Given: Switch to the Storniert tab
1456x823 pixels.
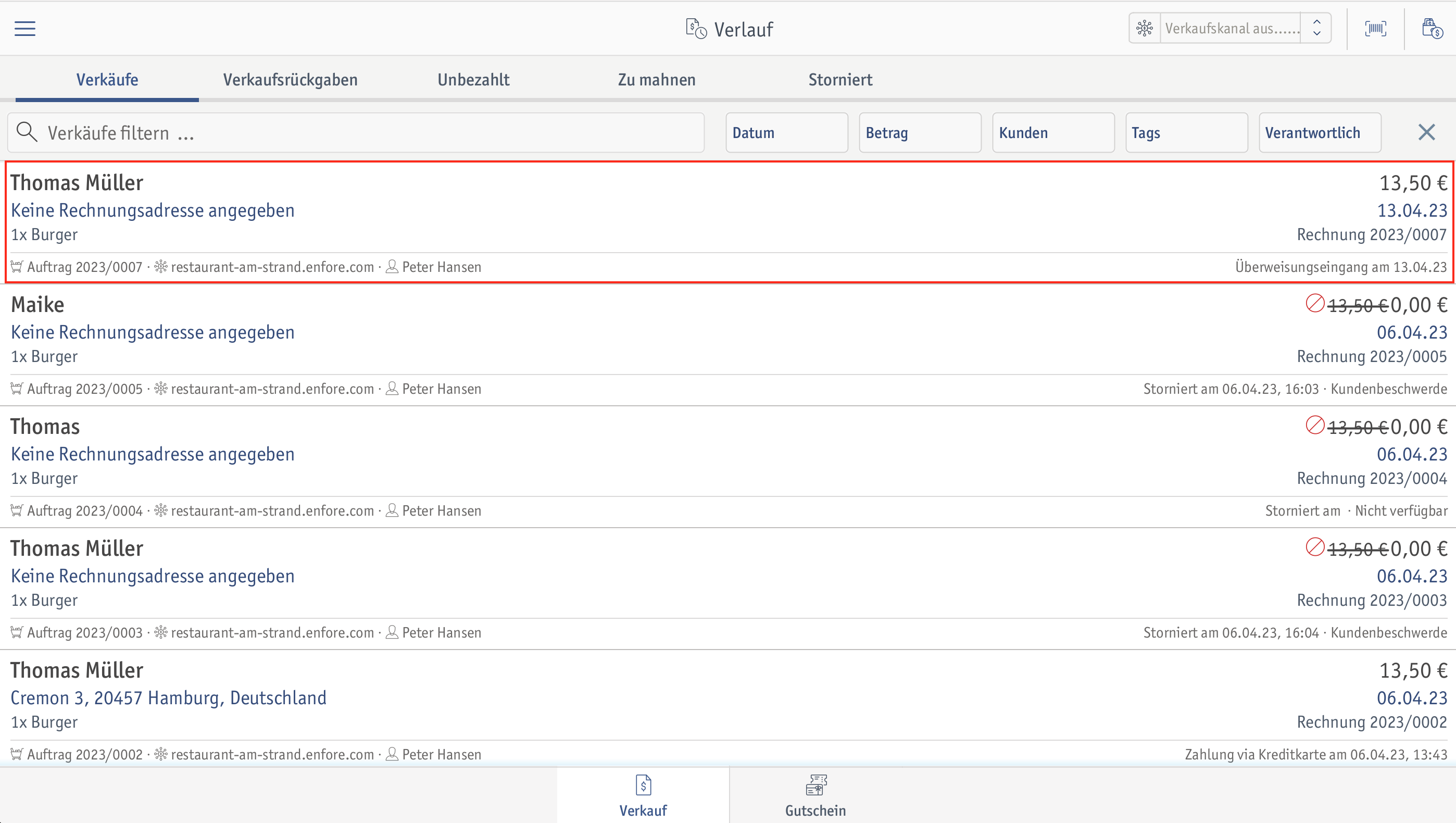Looking at the screenshot, I should pos(840,80).
